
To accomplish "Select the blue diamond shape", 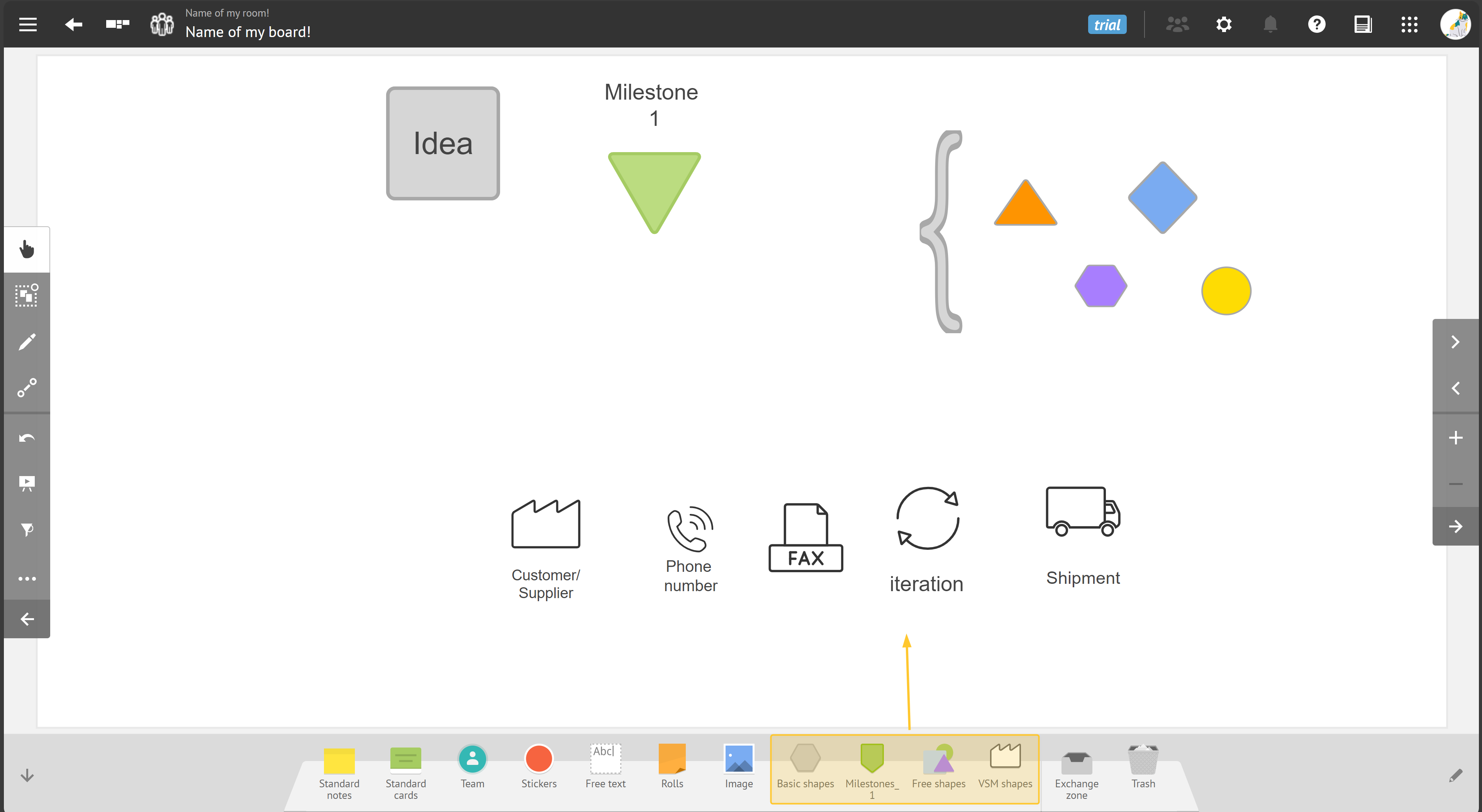I will click(x=1162, y=197).
